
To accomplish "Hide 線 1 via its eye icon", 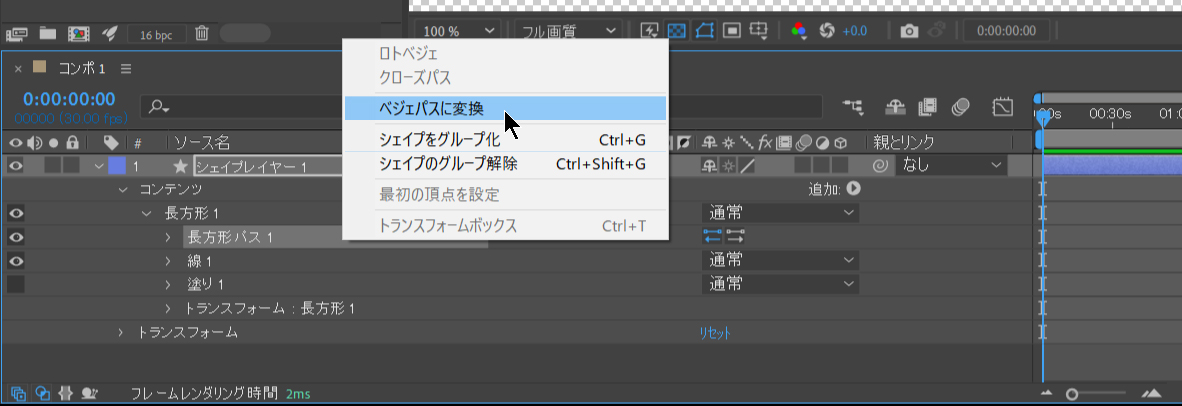I will pyautogui.click(x=16, y=261).
